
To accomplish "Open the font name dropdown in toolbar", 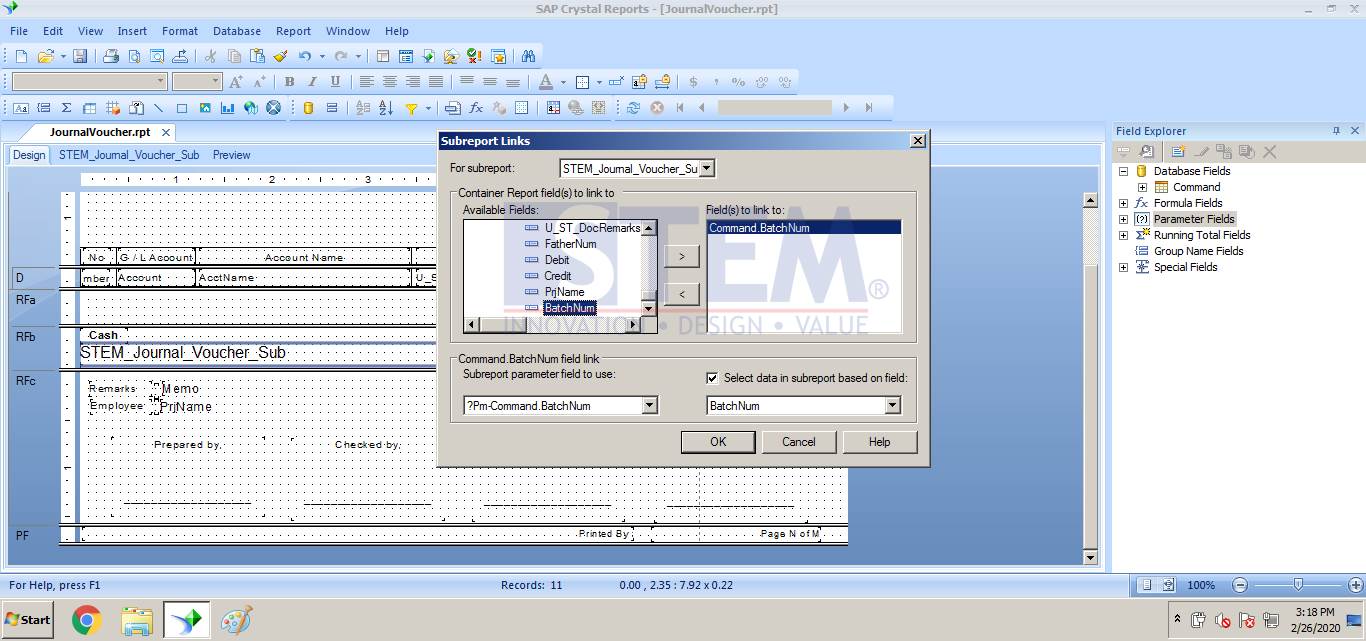I will pyautogui.click(x=160, y=82).
